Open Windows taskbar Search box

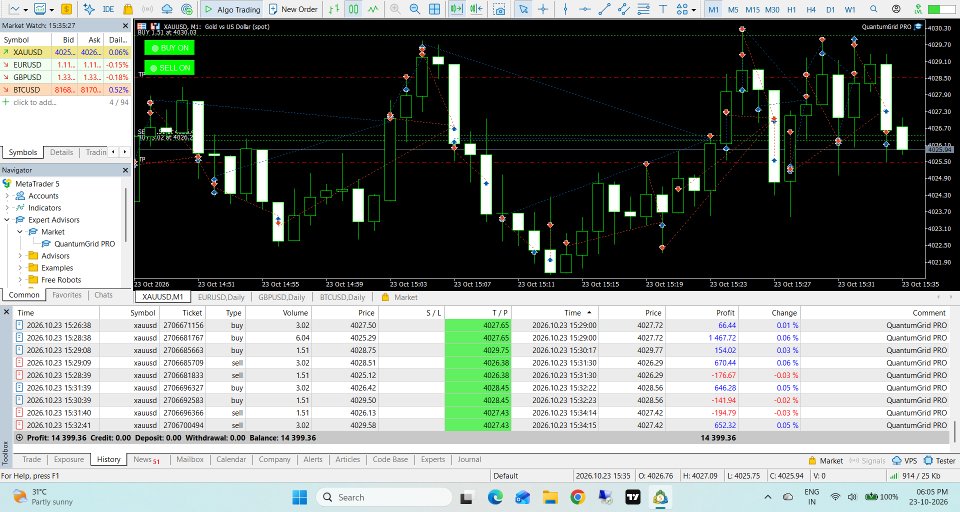click(x=384, y=497)
